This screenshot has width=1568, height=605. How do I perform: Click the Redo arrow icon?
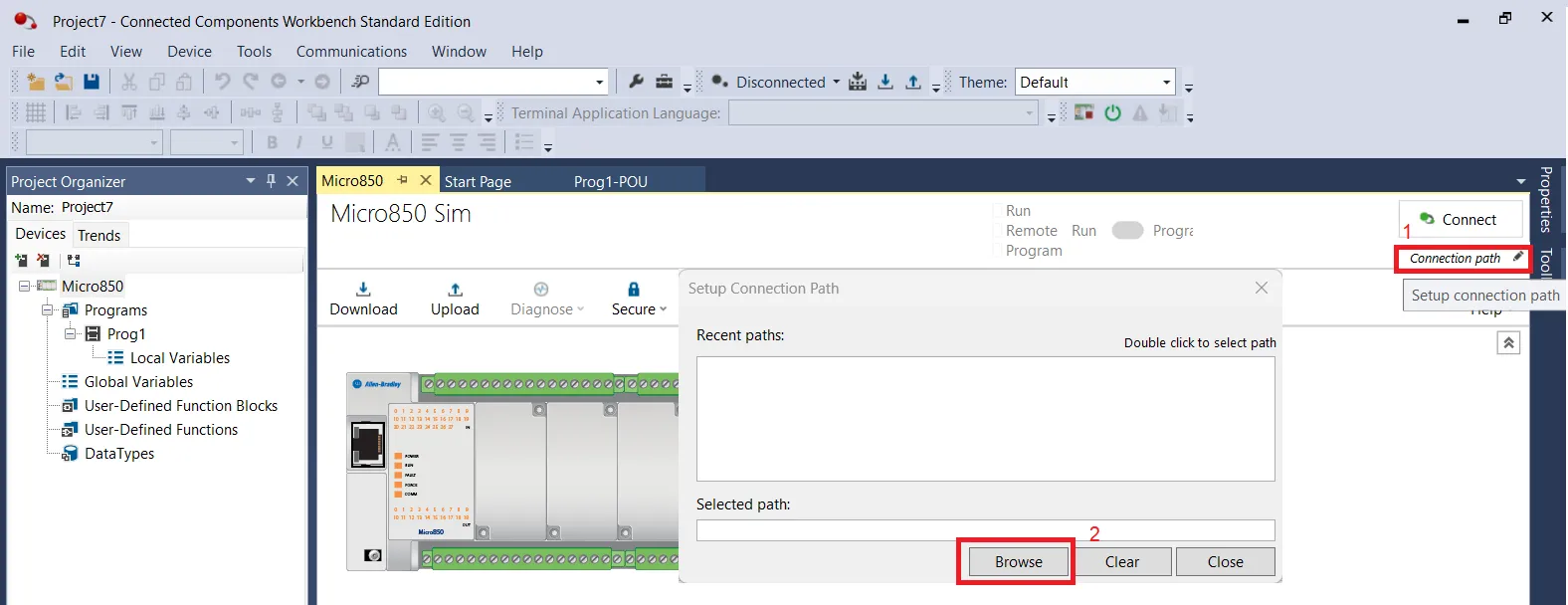[251, 82]
